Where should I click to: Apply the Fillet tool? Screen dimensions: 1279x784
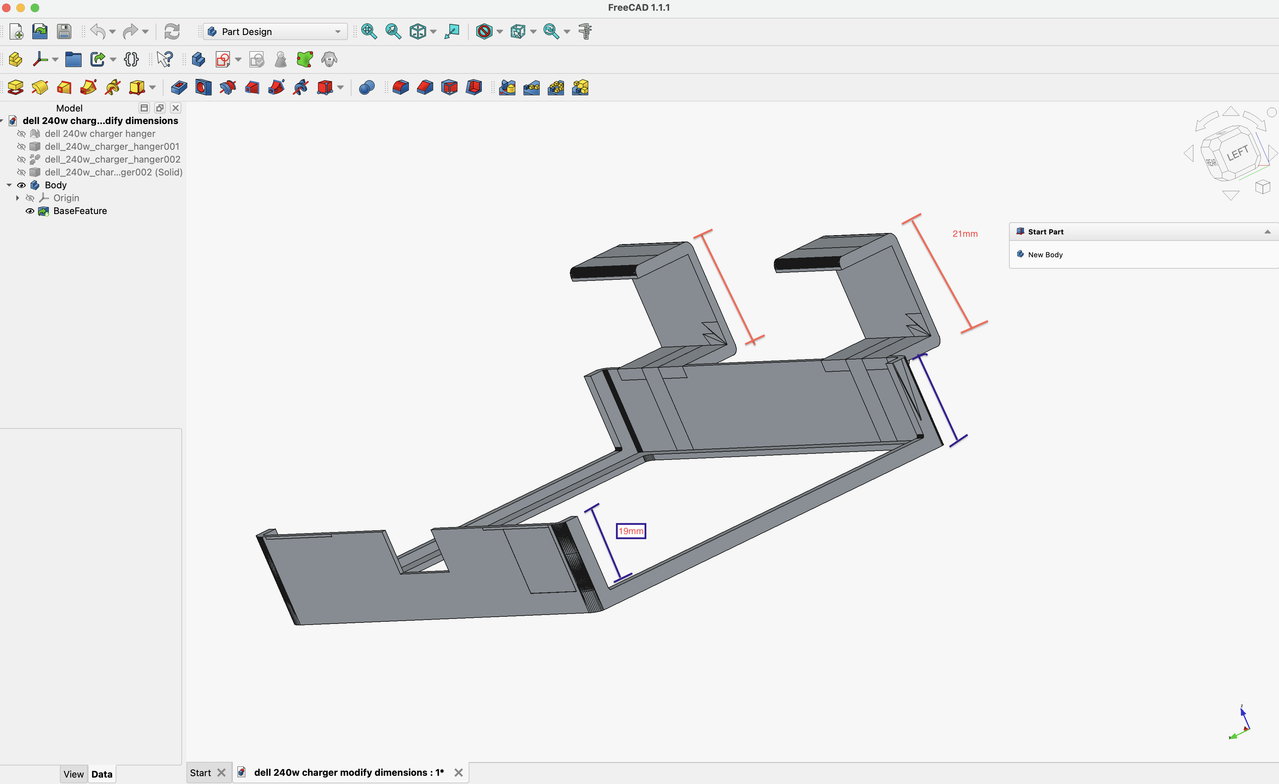tap(401, 88)
